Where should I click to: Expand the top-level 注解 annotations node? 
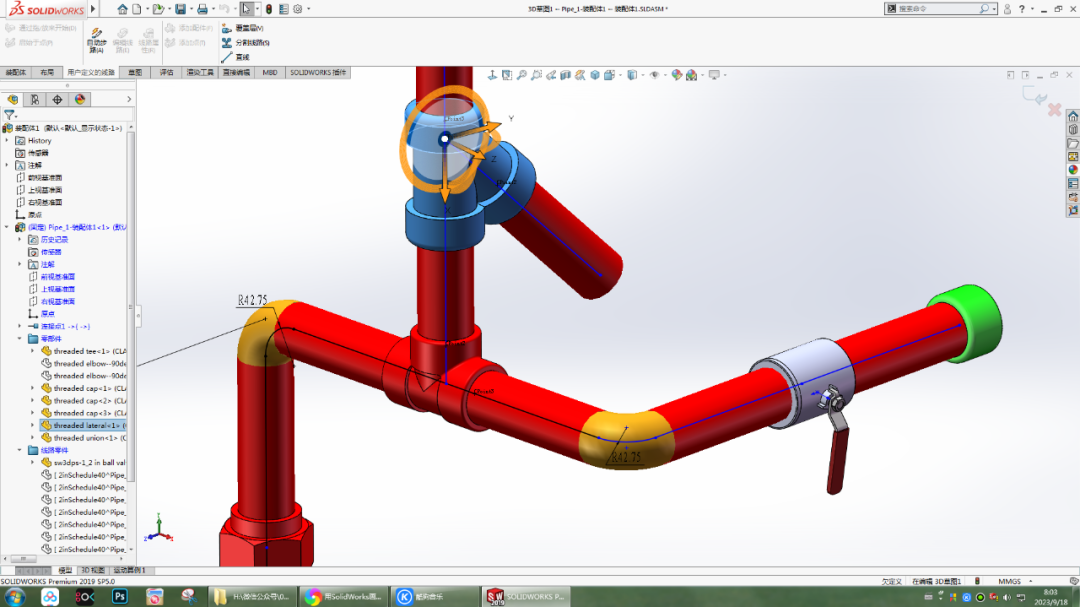(x=8, y=165)
